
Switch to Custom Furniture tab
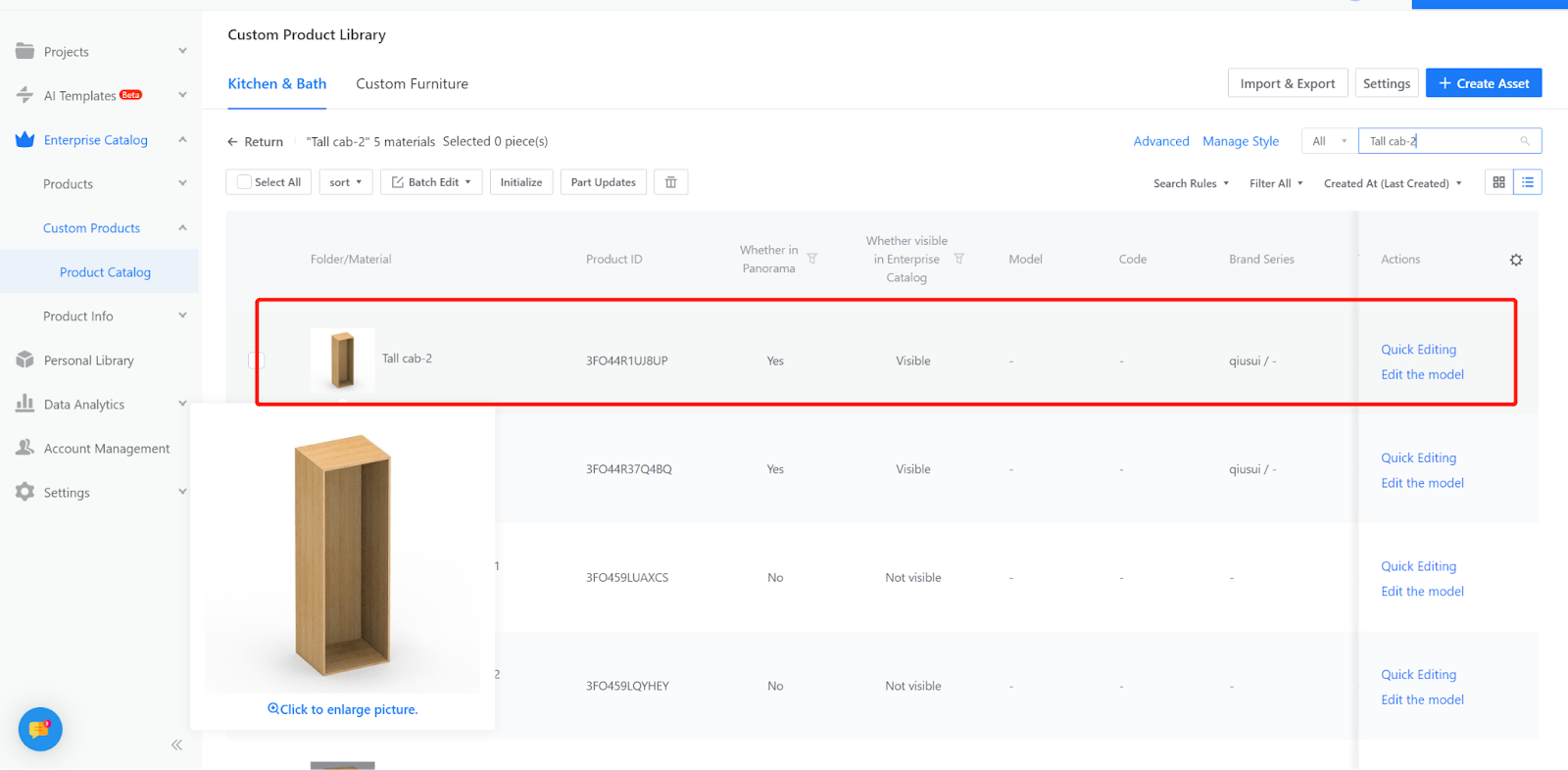412,84
